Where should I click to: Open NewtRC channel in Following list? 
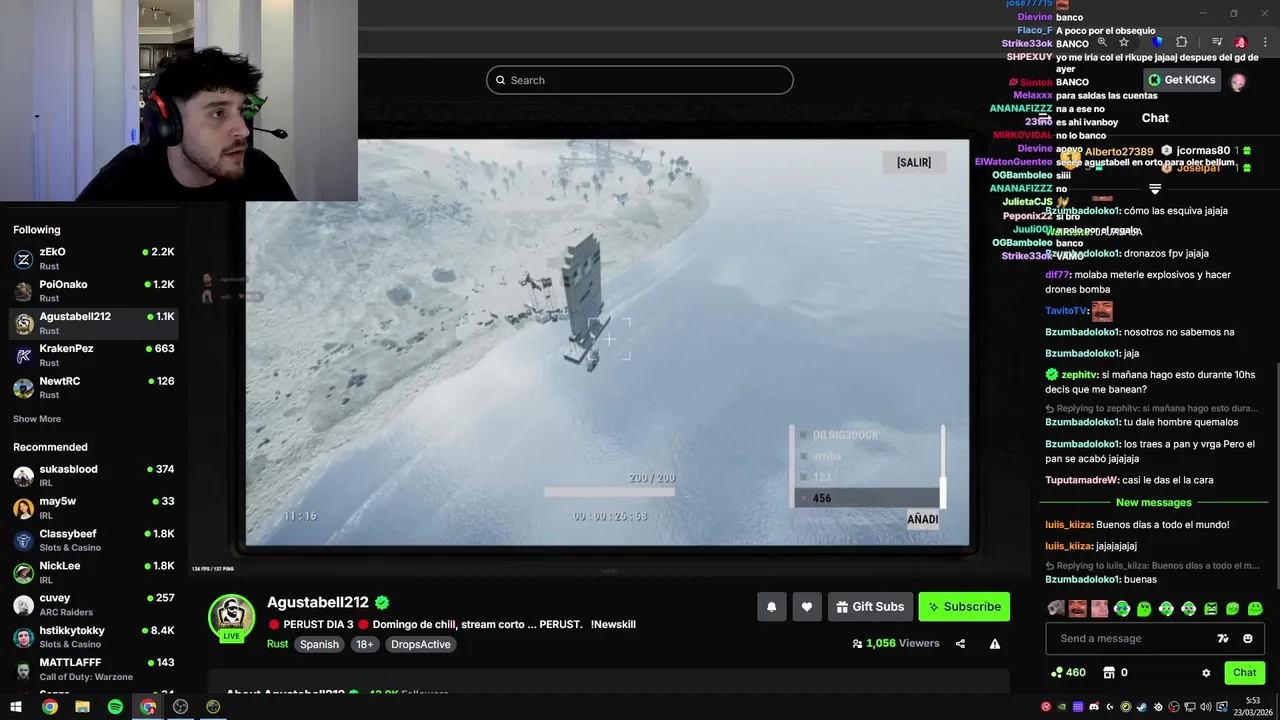(94, 387)
